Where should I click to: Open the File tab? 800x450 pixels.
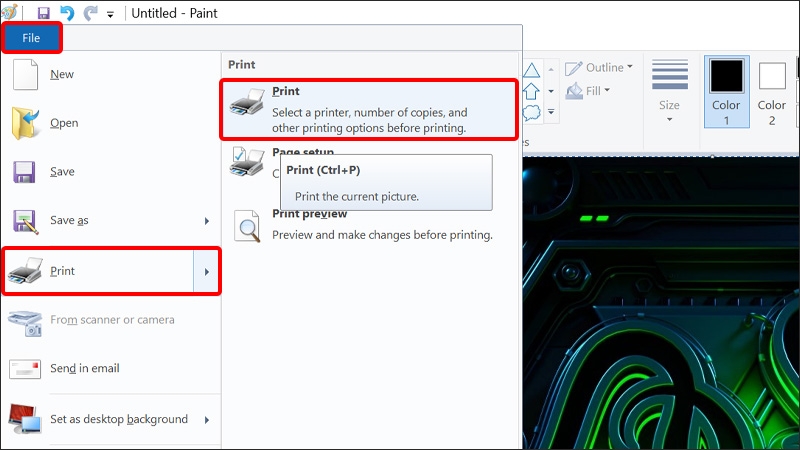31,38
